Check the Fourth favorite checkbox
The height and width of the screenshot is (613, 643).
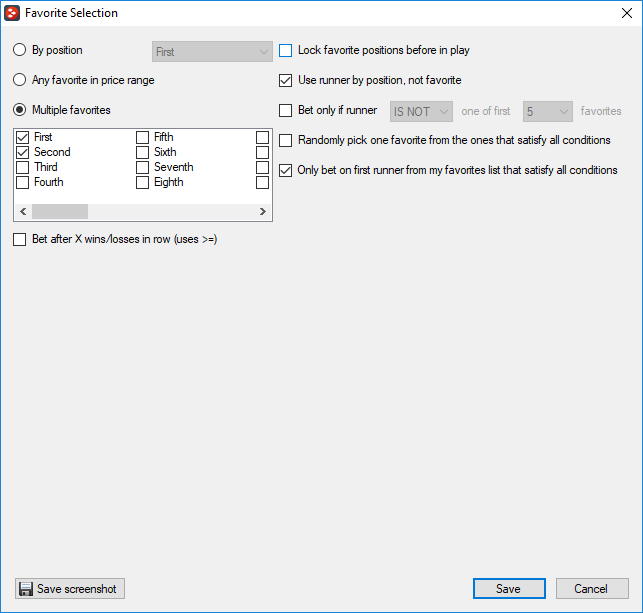23,182
